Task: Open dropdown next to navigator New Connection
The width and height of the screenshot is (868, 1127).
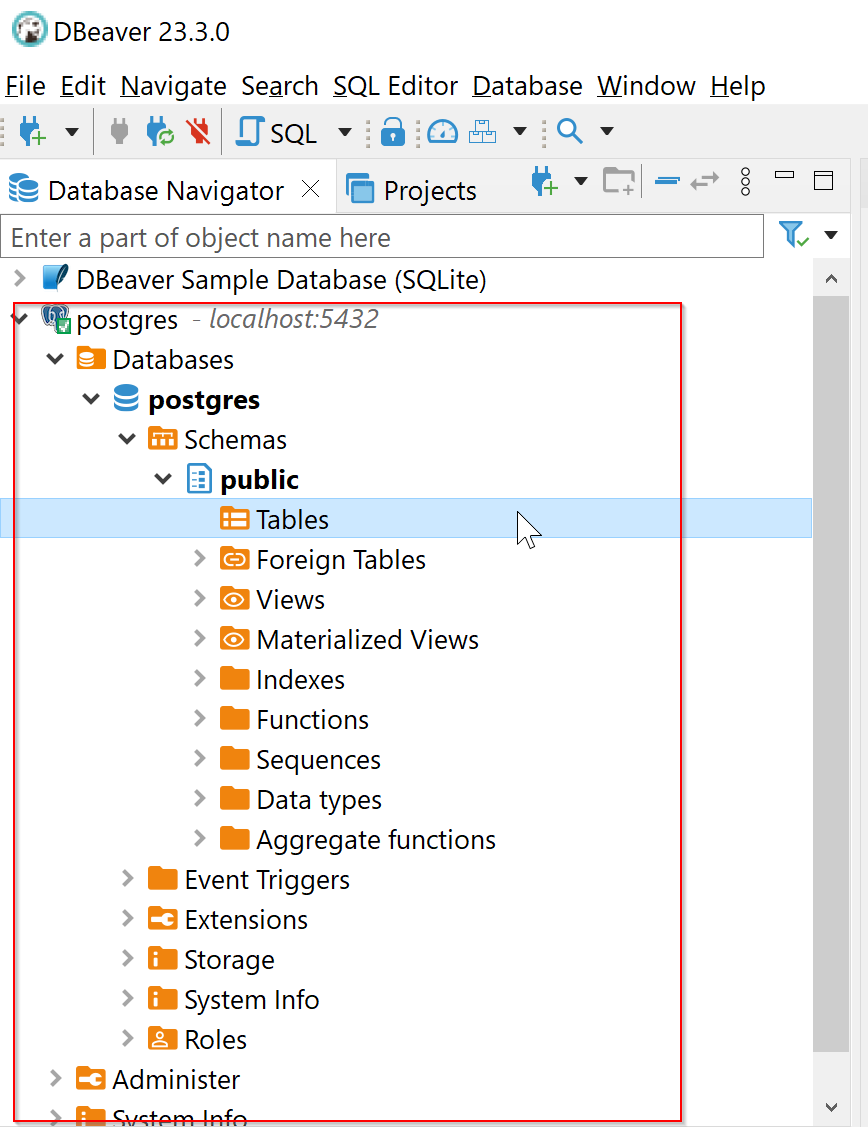Action: pyautogui.click(x=581, y=181)
